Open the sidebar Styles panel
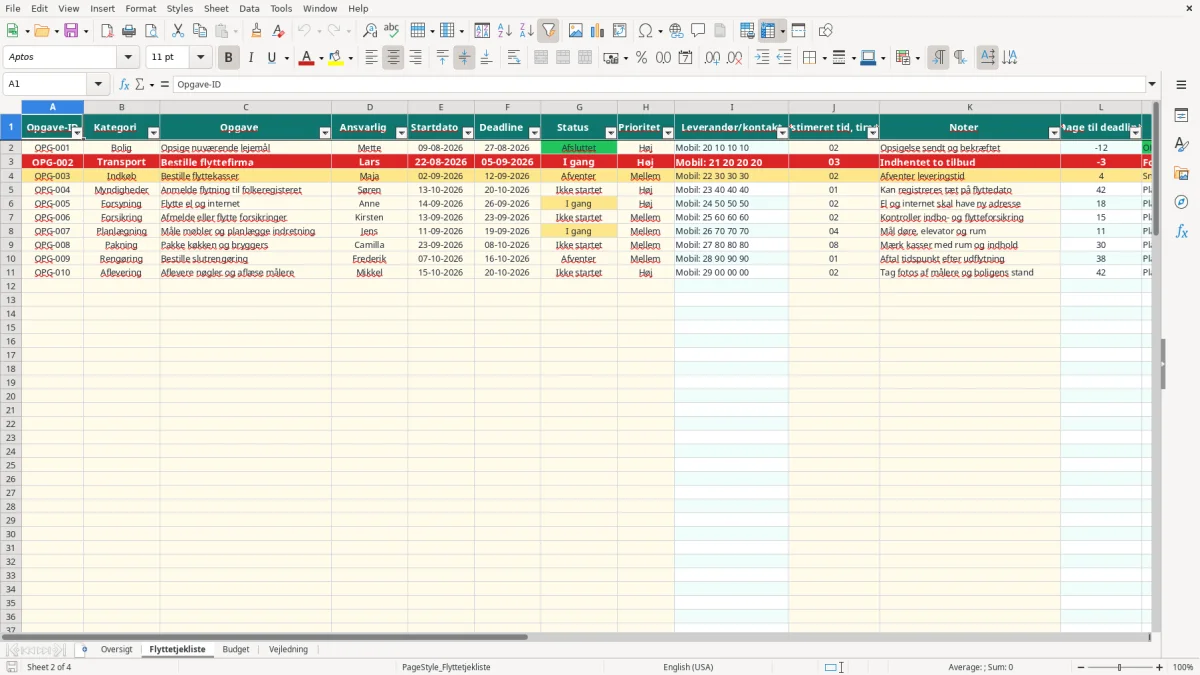The image size is (1200, 675). click(x=1181, y=145)
